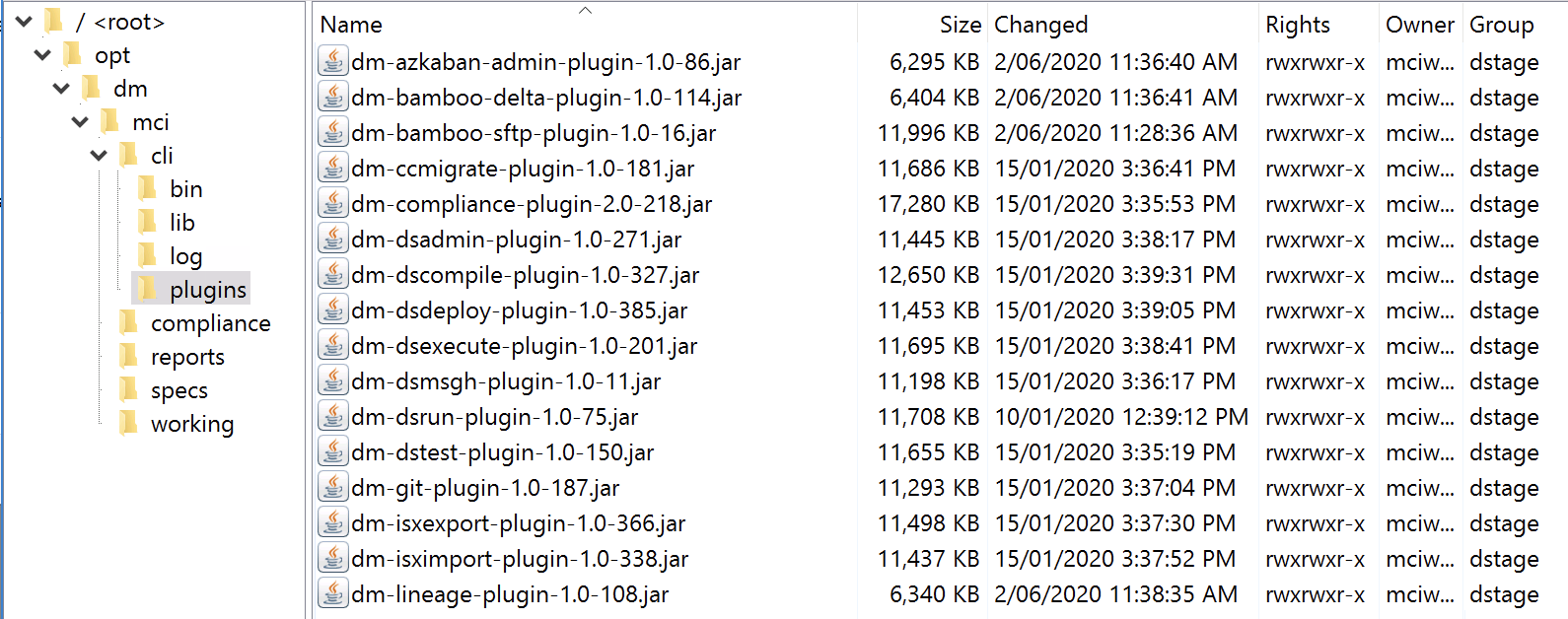This screenshot has height=619, width=1568.
Task: Collapse the opt folder tree node
Action: (x=42, y=55)
